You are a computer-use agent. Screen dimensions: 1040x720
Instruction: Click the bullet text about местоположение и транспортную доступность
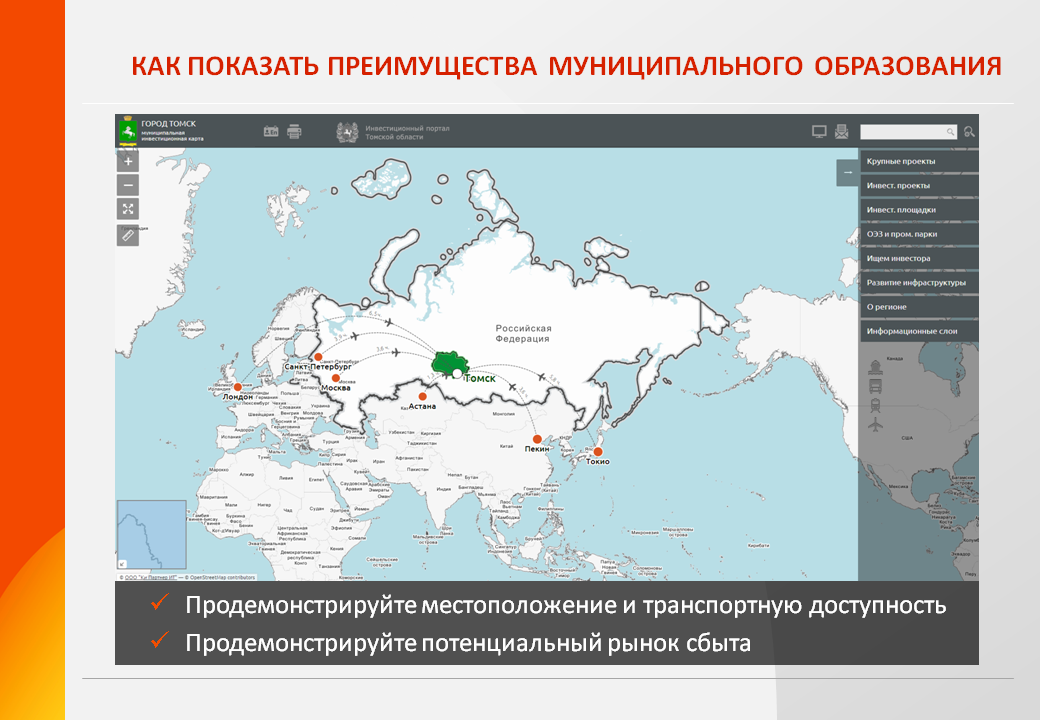pos(566,605)
